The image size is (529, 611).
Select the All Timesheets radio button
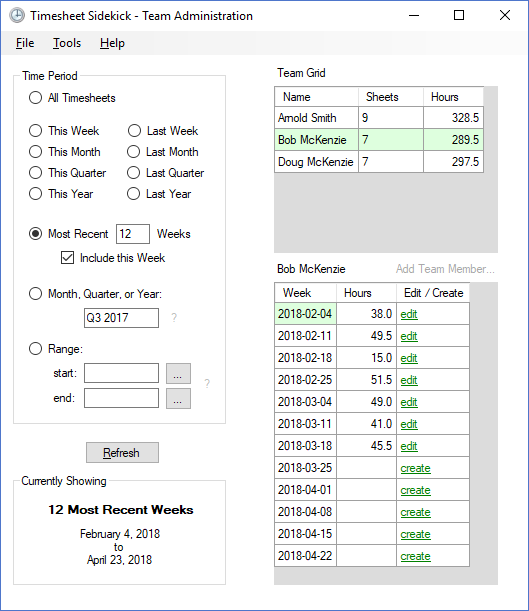35,97
